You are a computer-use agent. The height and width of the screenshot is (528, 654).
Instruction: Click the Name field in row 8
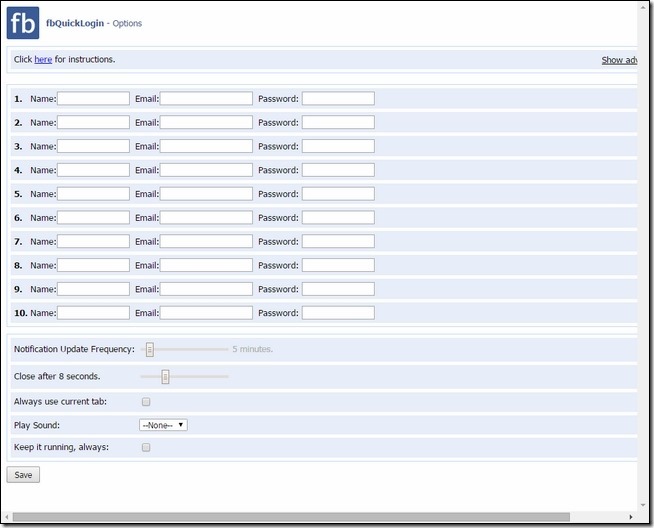click(x=93, y=265)
